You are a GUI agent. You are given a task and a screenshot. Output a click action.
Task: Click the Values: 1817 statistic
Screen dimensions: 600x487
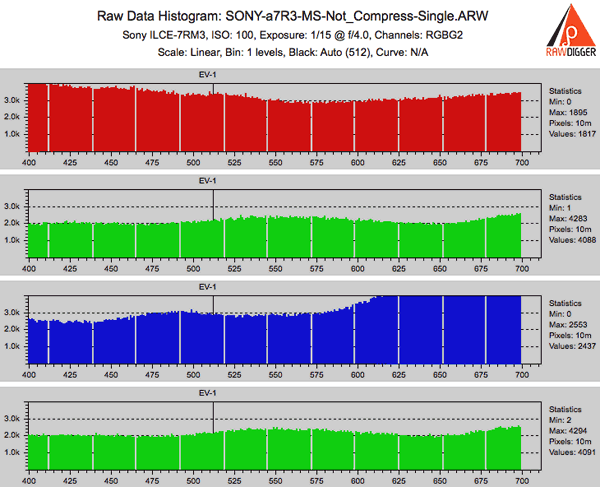(565, 135)
